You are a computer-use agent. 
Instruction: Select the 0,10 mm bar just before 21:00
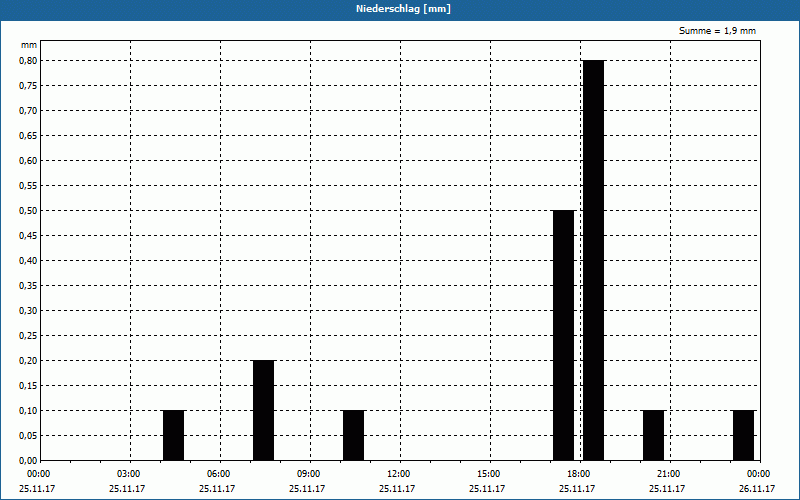(654, 435)
